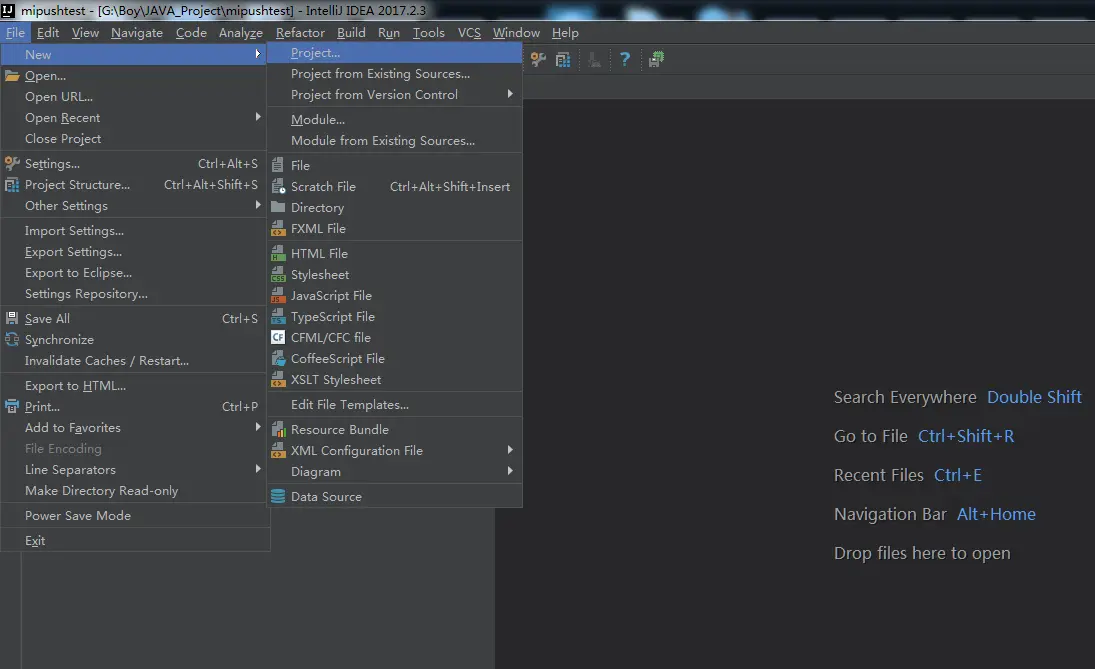1095x669 pixels.
Task: Create a new File from the submenu
Action: coord(395,166)
